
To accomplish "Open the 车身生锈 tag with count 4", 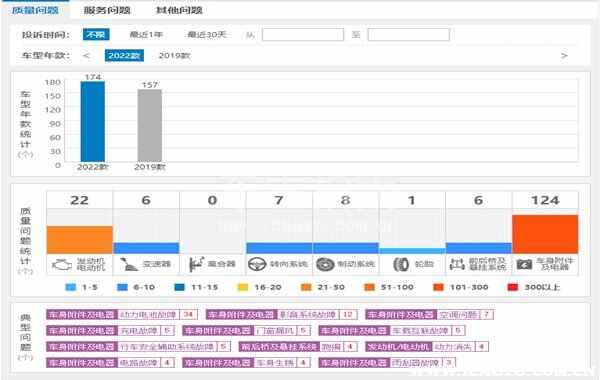I will 246,362.
